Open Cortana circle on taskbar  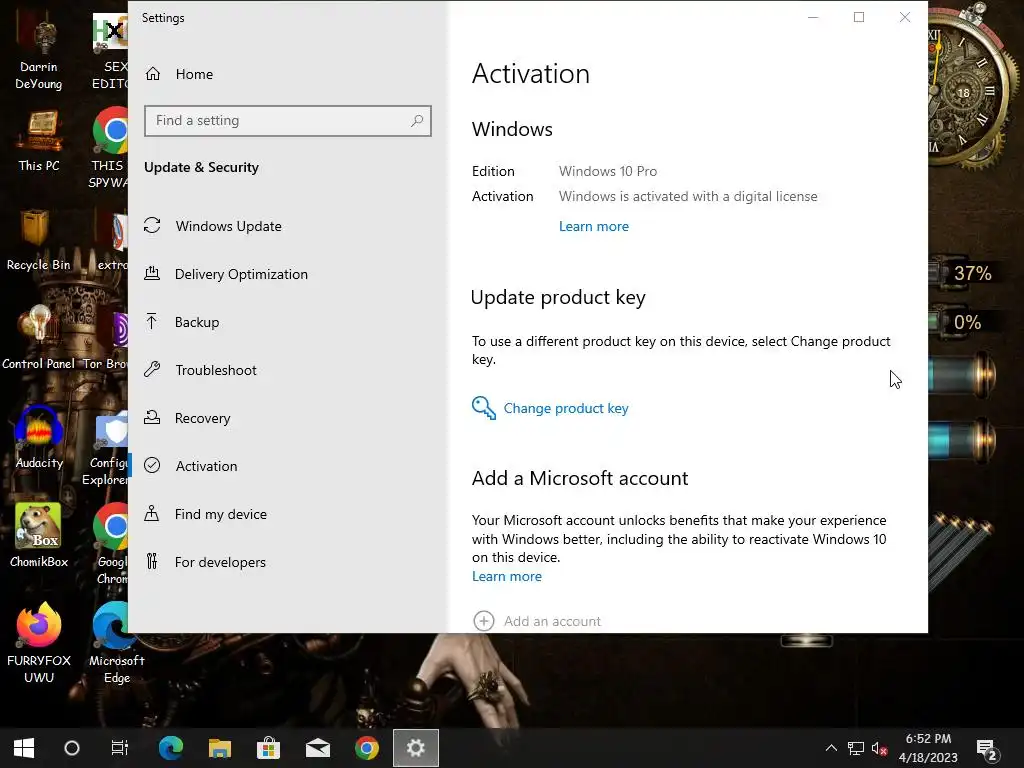click(x=72, y=748)
